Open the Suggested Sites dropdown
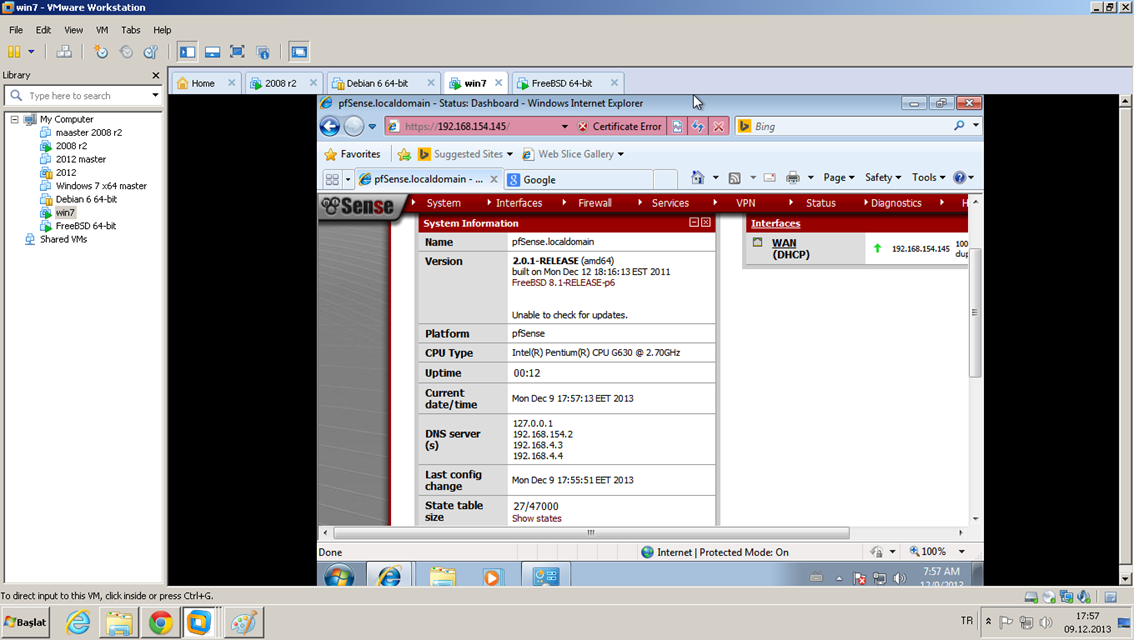Image resolution: width=1134 pixels, height=640 pixels. pos(510,154)
